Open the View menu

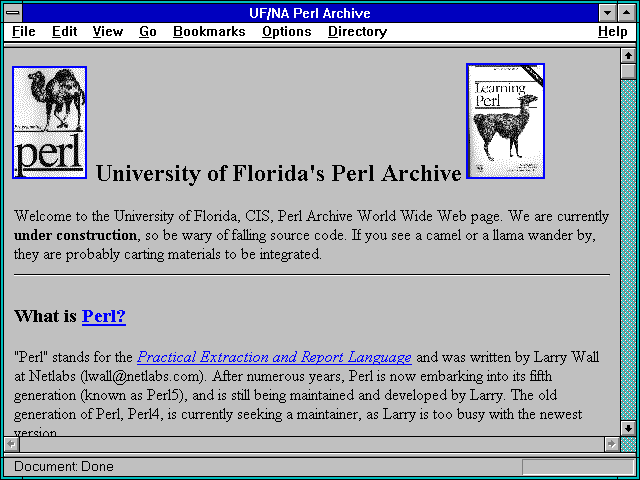107,31
